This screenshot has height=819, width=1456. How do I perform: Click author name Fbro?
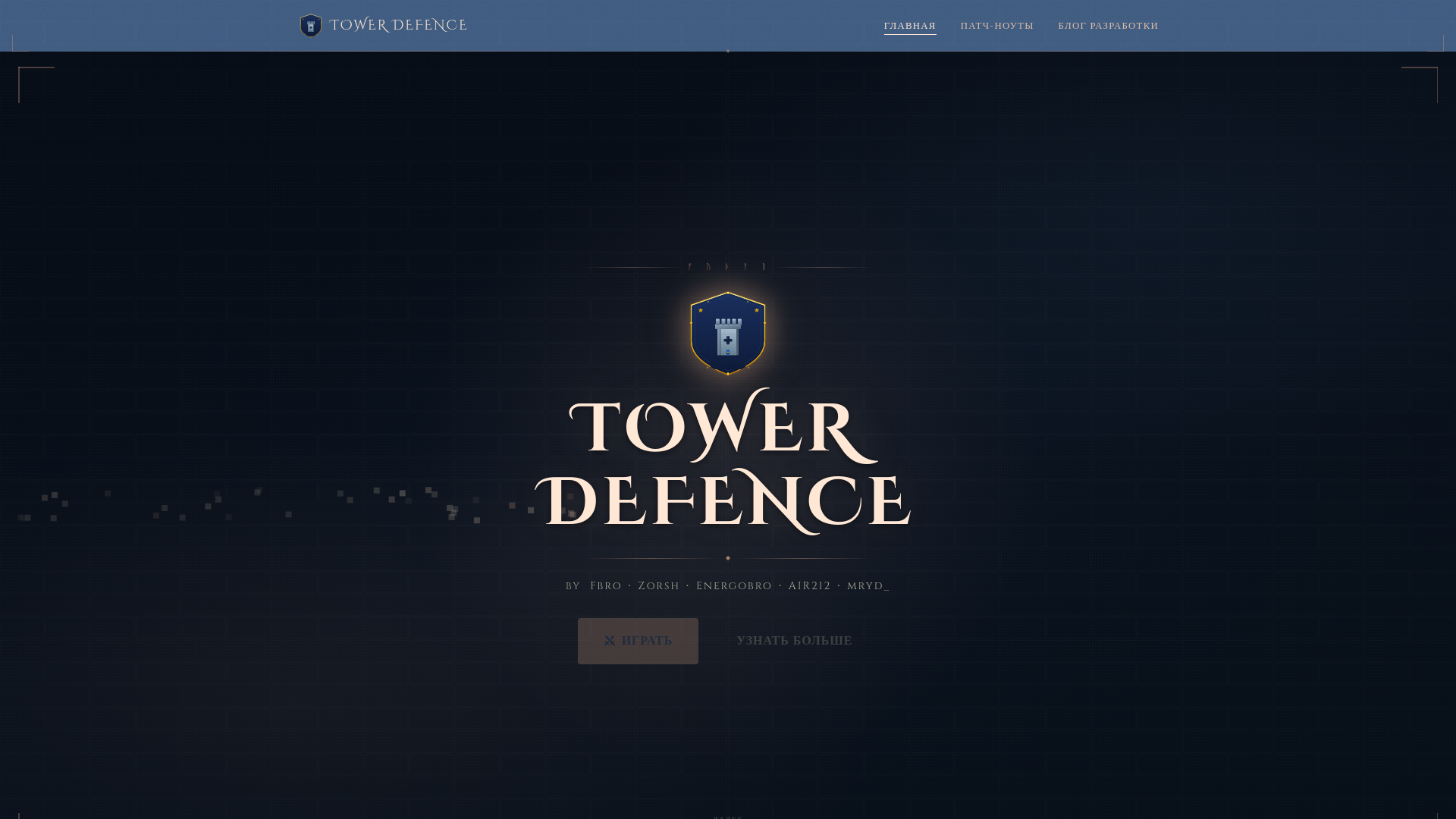click(x=606, y=585)
